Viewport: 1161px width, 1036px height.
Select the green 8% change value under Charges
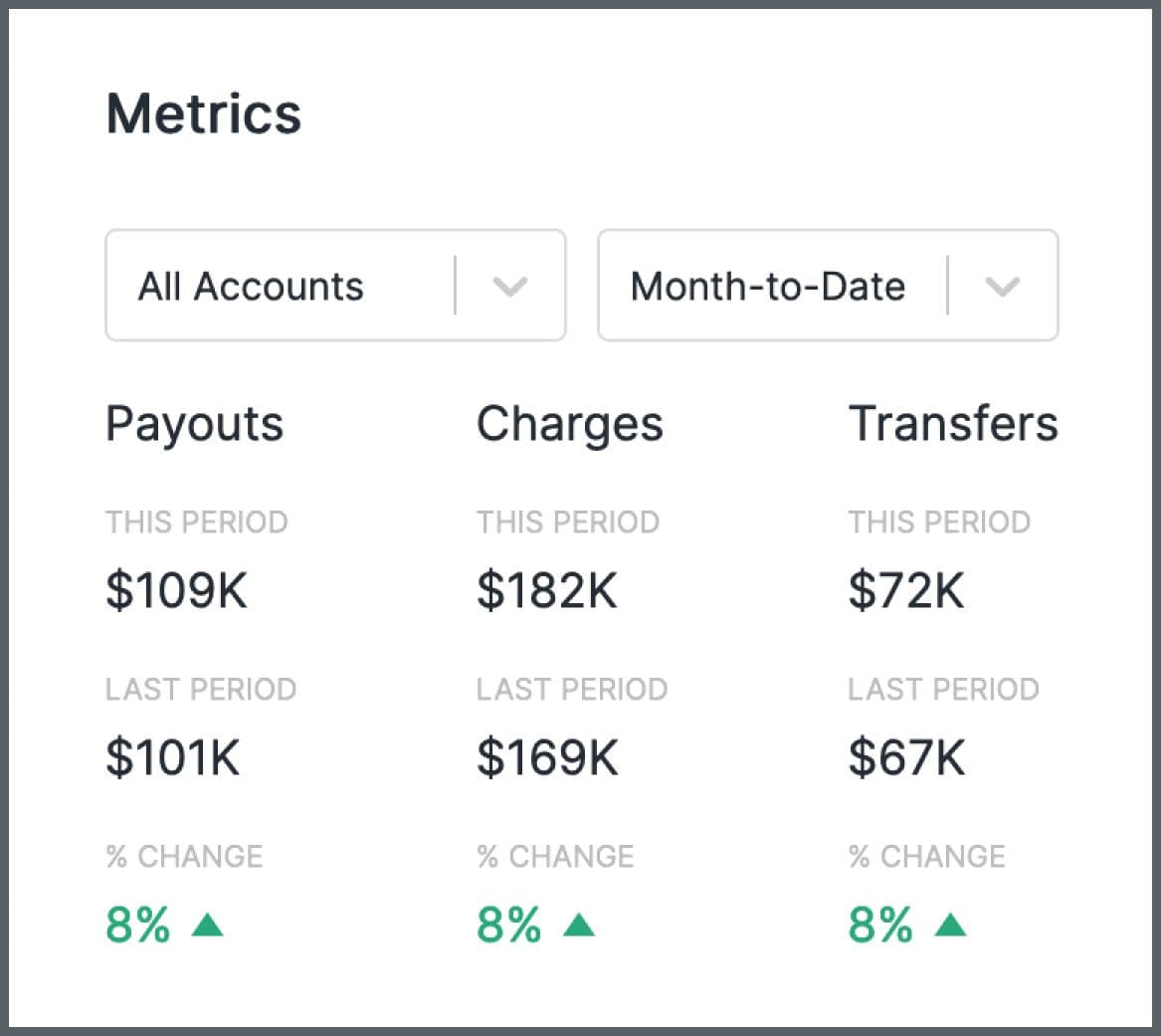click(x=508, y=926)
